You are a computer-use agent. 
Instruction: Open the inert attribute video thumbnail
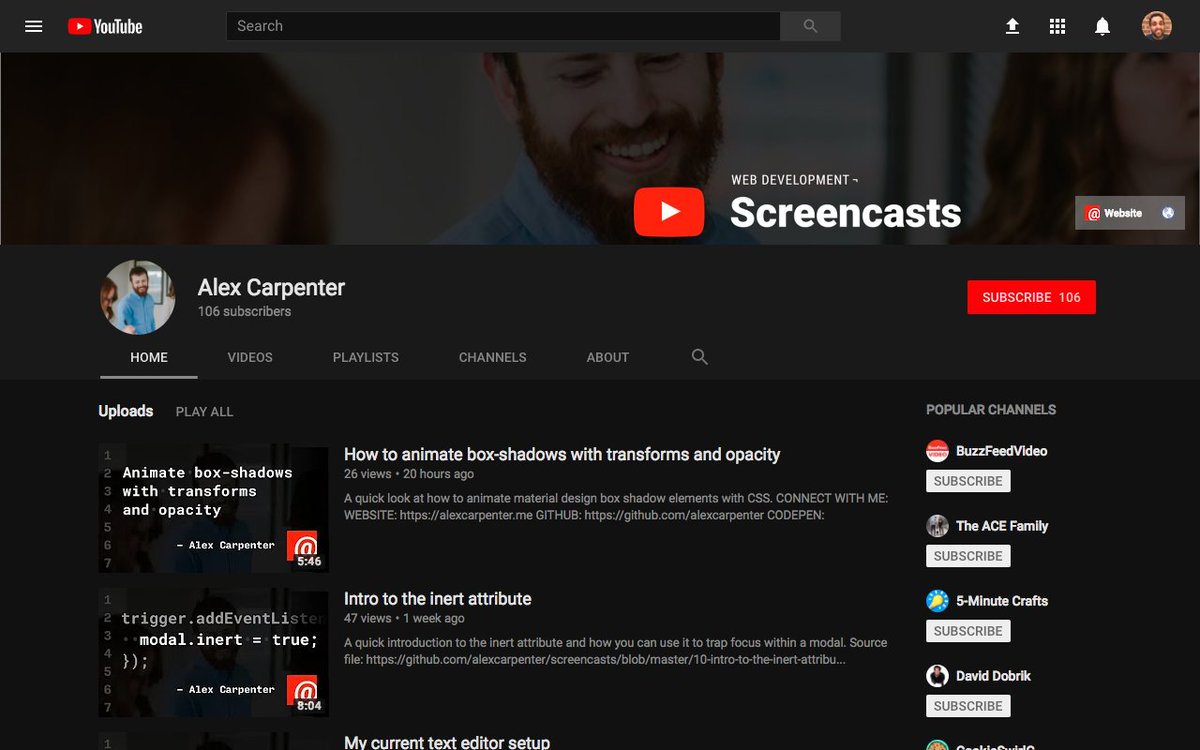click(213, 653)
